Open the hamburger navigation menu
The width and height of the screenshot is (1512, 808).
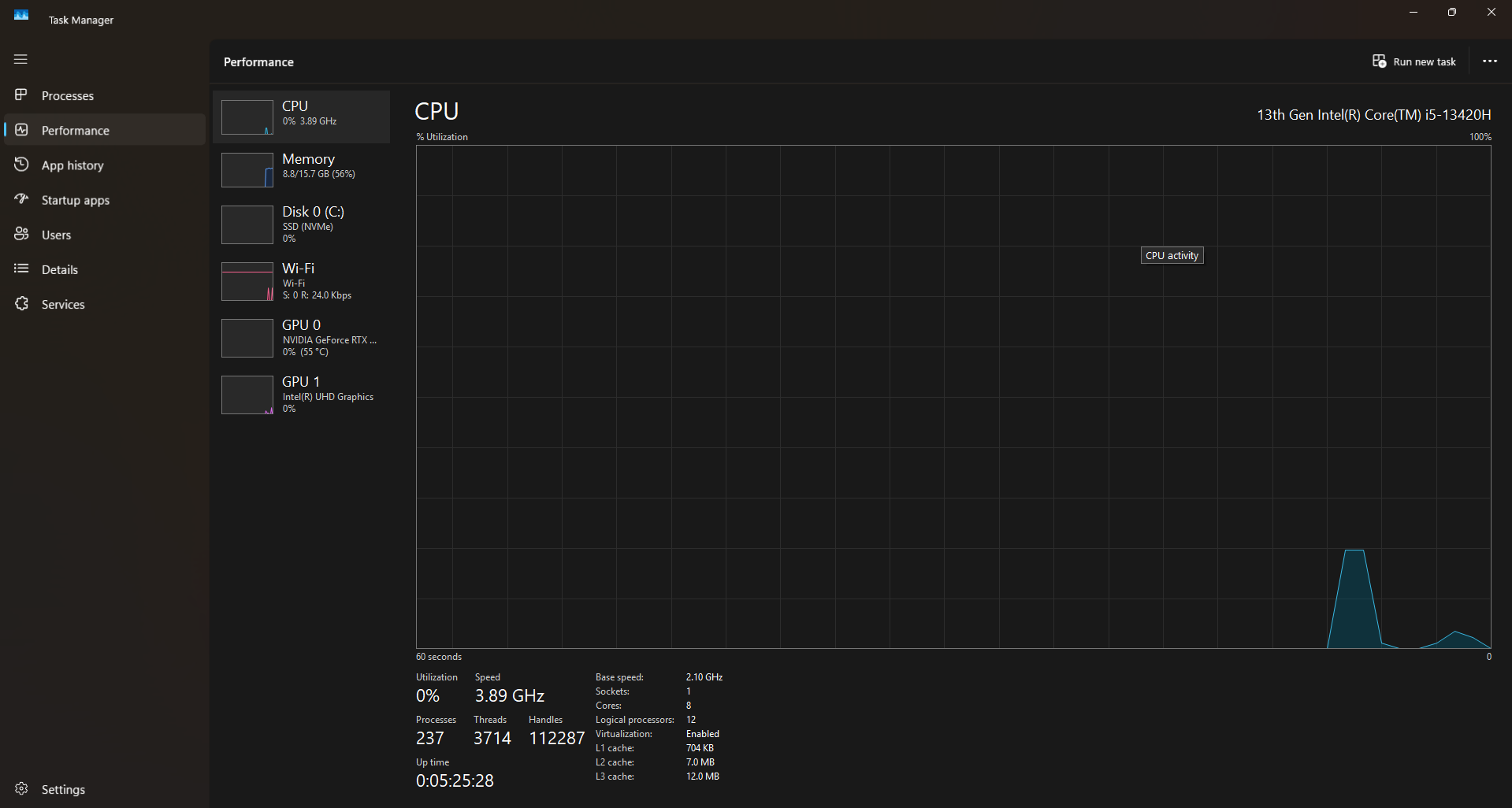(x=20, y=59)
